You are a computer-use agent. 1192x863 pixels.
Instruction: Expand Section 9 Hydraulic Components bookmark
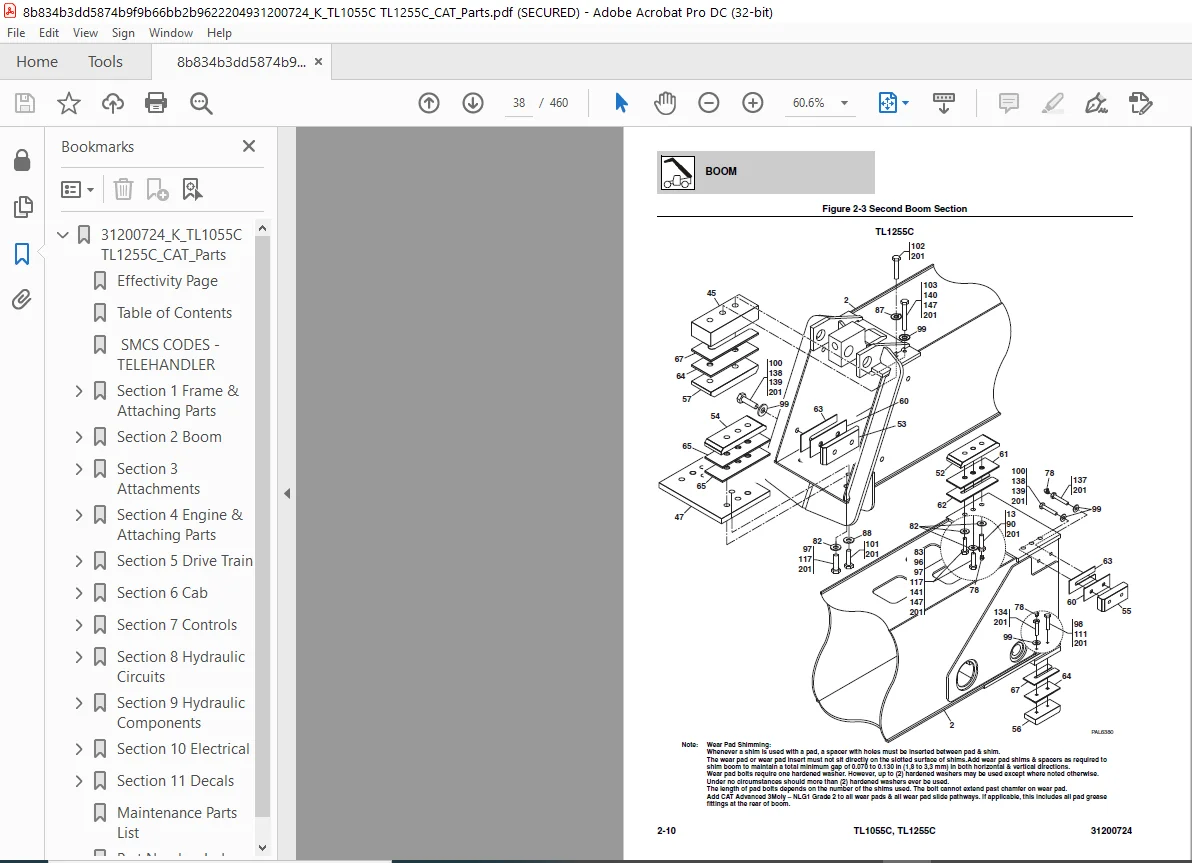pyautogui.click(x=79, y=703)
